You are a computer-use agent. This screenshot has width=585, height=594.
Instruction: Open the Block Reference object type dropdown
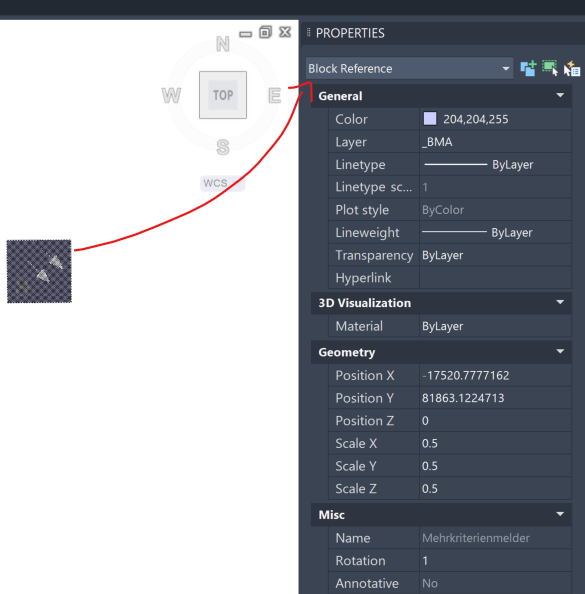[x=409, y=69]
